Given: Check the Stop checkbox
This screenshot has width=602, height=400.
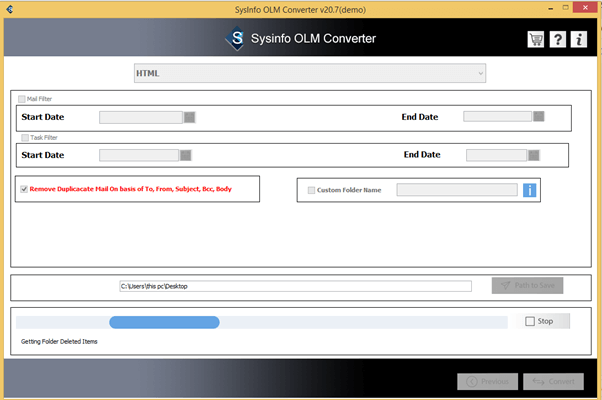Looking at the screenshot, I should coord(530,321).
